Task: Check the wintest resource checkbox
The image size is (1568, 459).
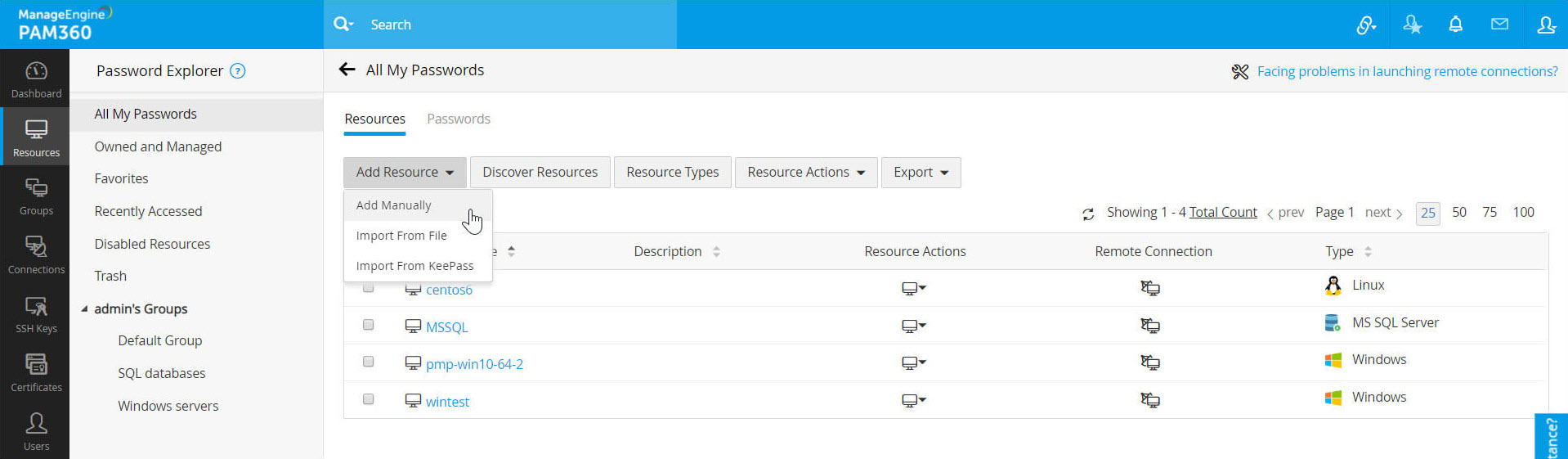Action: [x=369, y=399]
